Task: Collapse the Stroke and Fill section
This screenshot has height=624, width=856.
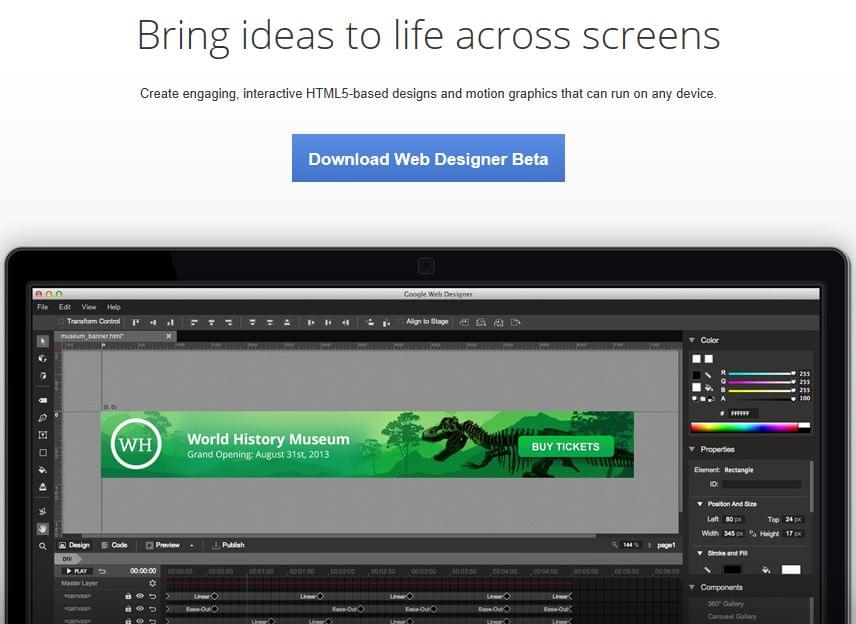Action: pyautogui.click(x=700, y=553)
